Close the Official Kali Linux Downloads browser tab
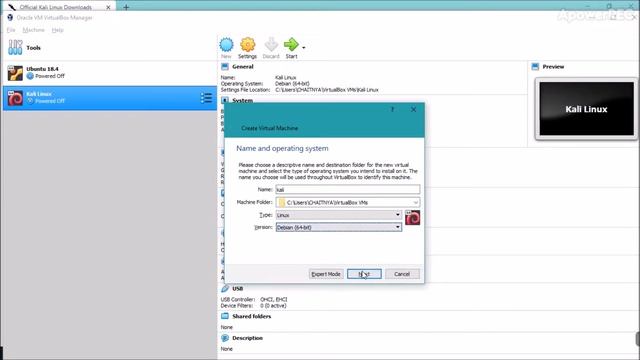Viewport: 640px width, 360px height. [x=108, y=7]
